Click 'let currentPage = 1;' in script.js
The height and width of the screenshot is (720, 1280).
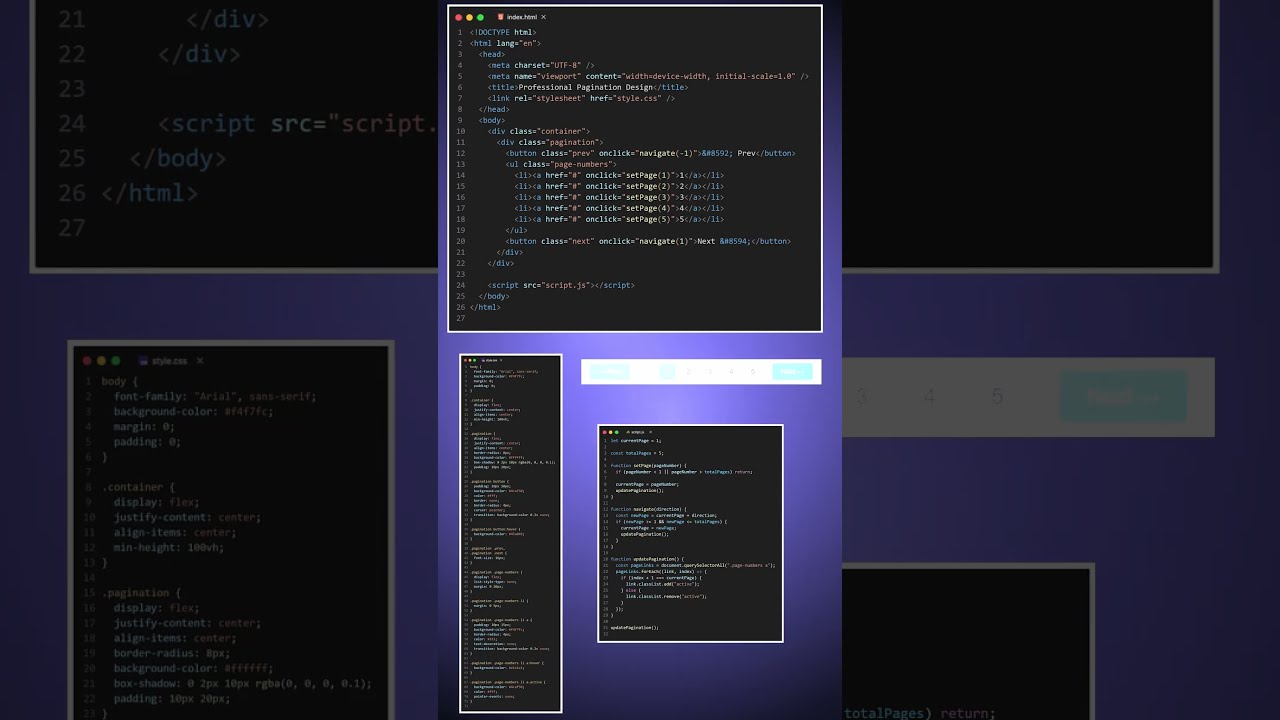point(635,441)
